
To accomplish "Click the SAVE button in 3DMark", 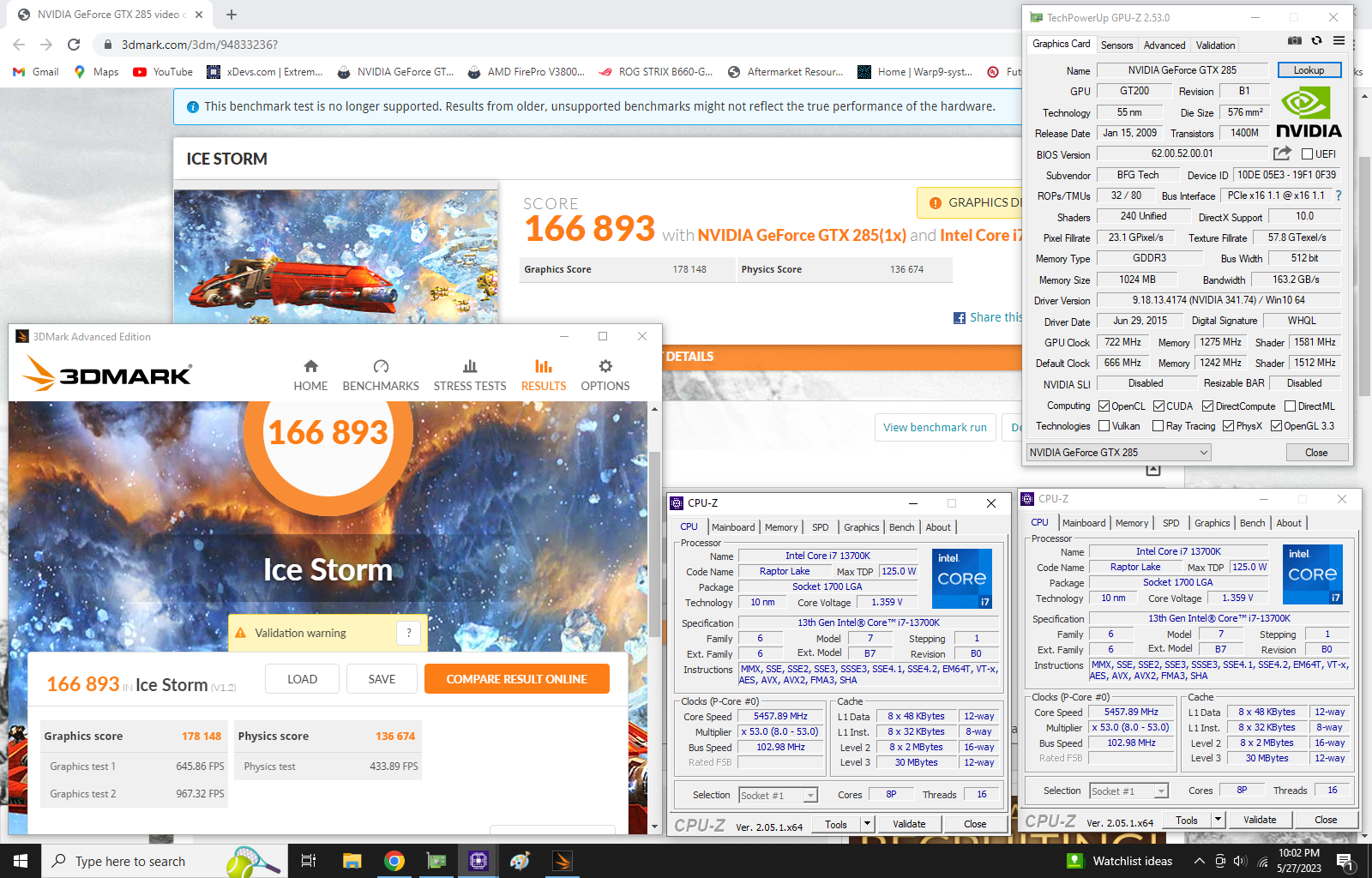I will [x=382, y=679].
